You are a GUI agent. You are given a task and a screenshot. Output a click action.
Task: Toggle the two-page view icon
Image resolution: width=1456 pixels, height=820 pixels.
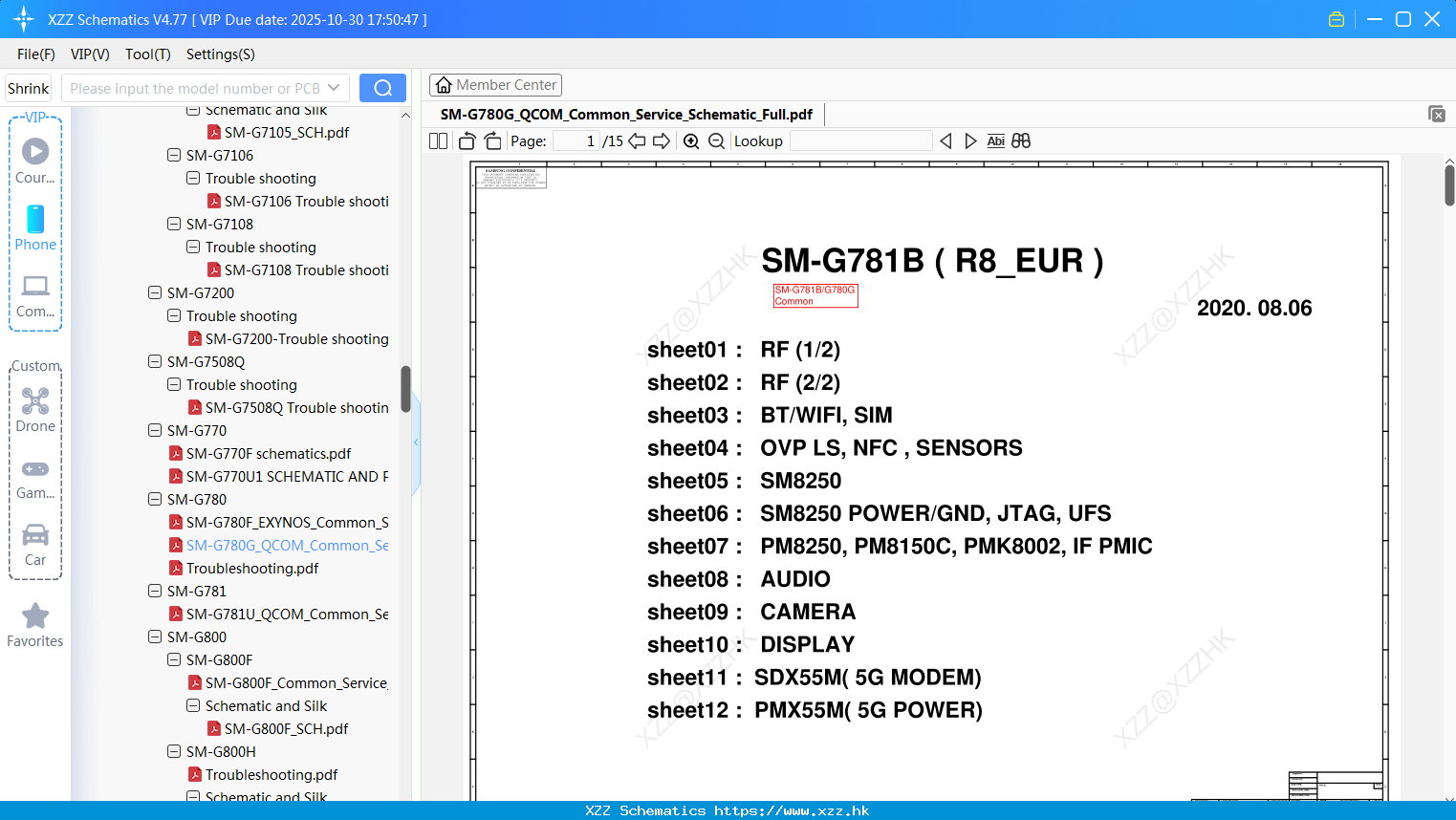point(438,141)
